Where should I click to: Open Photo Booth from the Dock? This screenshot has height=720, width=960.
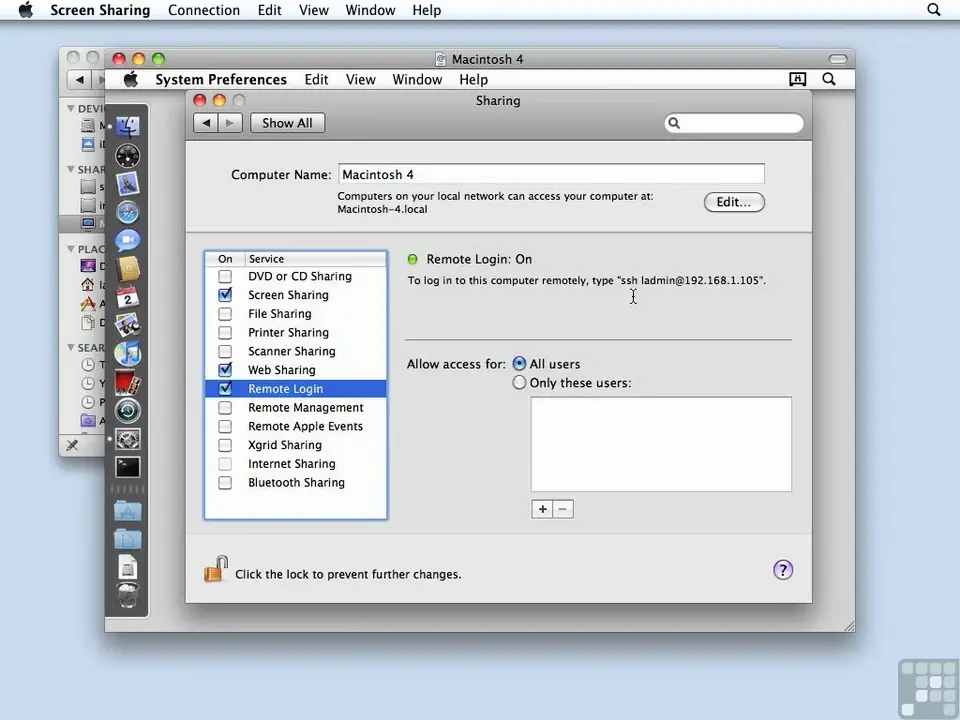pos(128,383)
